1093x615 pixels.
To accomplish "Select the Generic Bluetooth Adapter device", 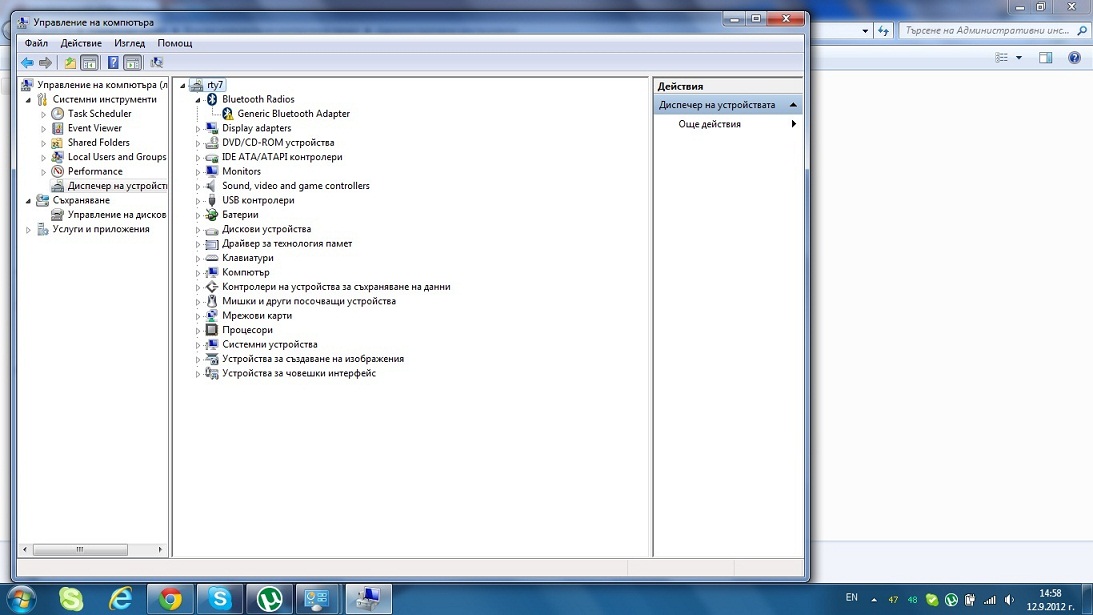I will (x=293, y=114).
